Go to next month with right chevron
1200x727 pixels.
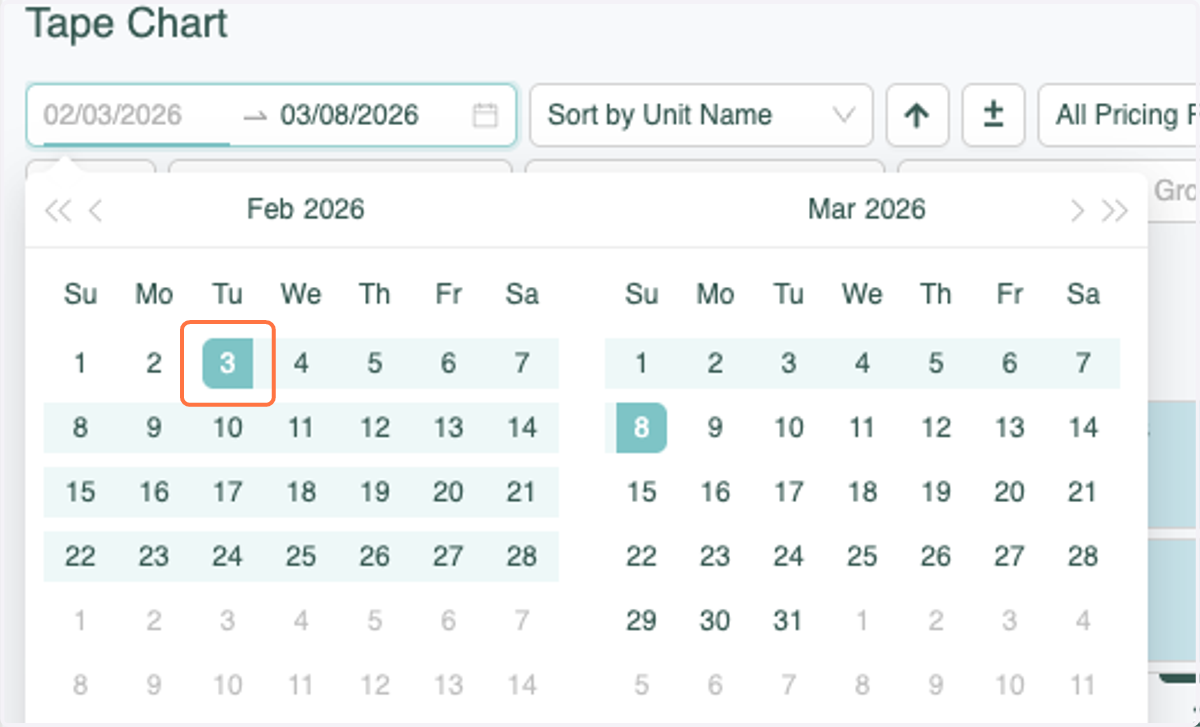(x=1077, y=210)
